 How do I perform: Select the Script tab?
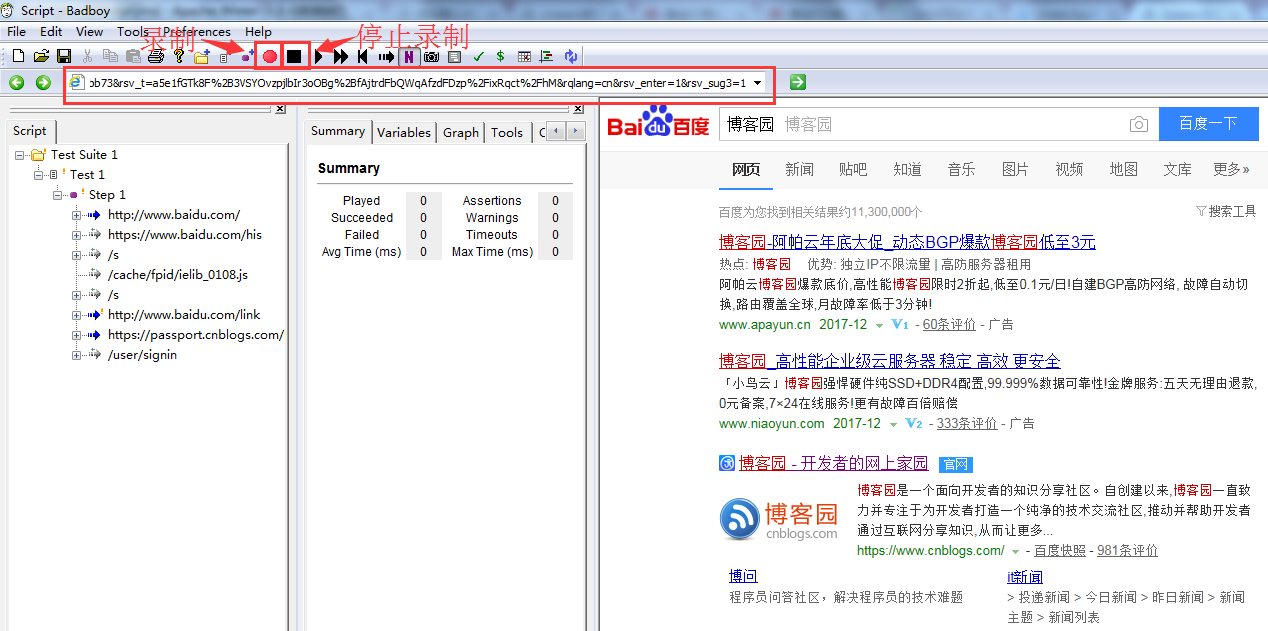coord(30,131)
